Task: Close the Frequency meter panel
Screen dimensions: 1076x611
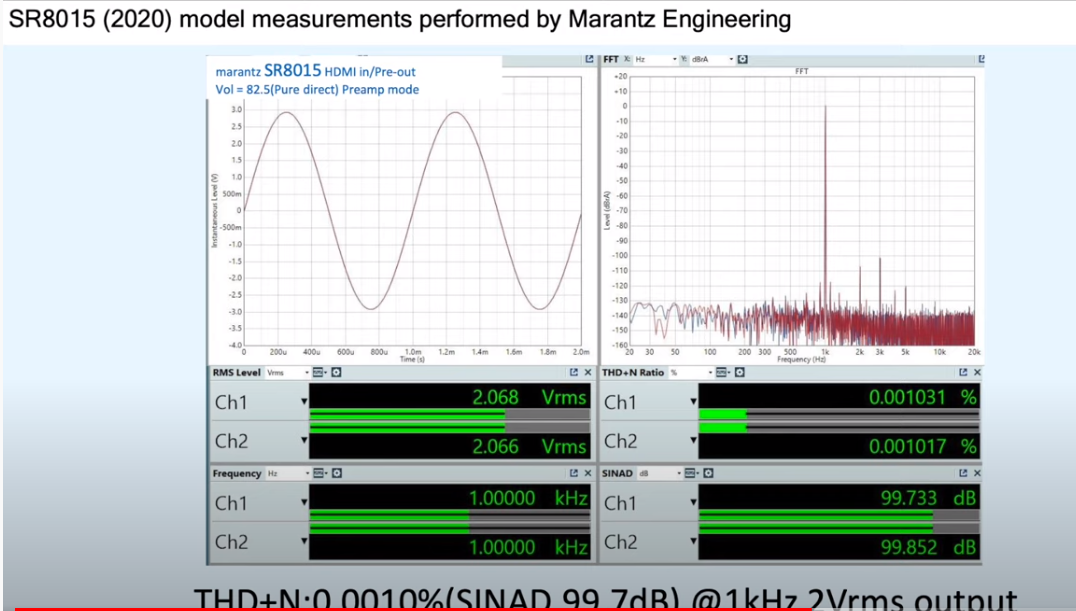Action: point(588,474)
